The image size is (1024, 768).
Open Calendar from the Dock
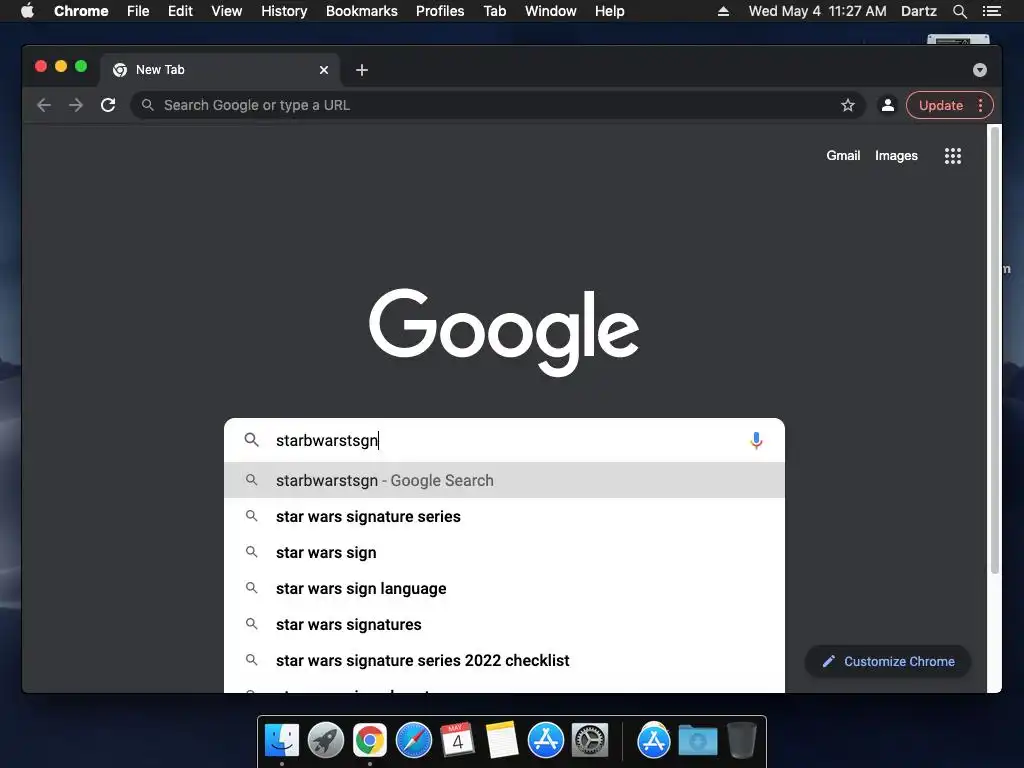pyautogui.click(x=457, y=741)
